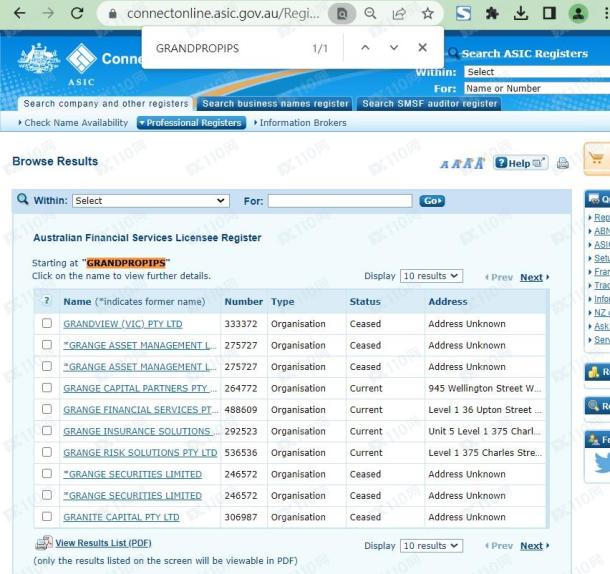Tick checkbox for GRANITE CAPITAL PTY LTD
The height and width of the screenshot is (574, 610).
(47, 516)
